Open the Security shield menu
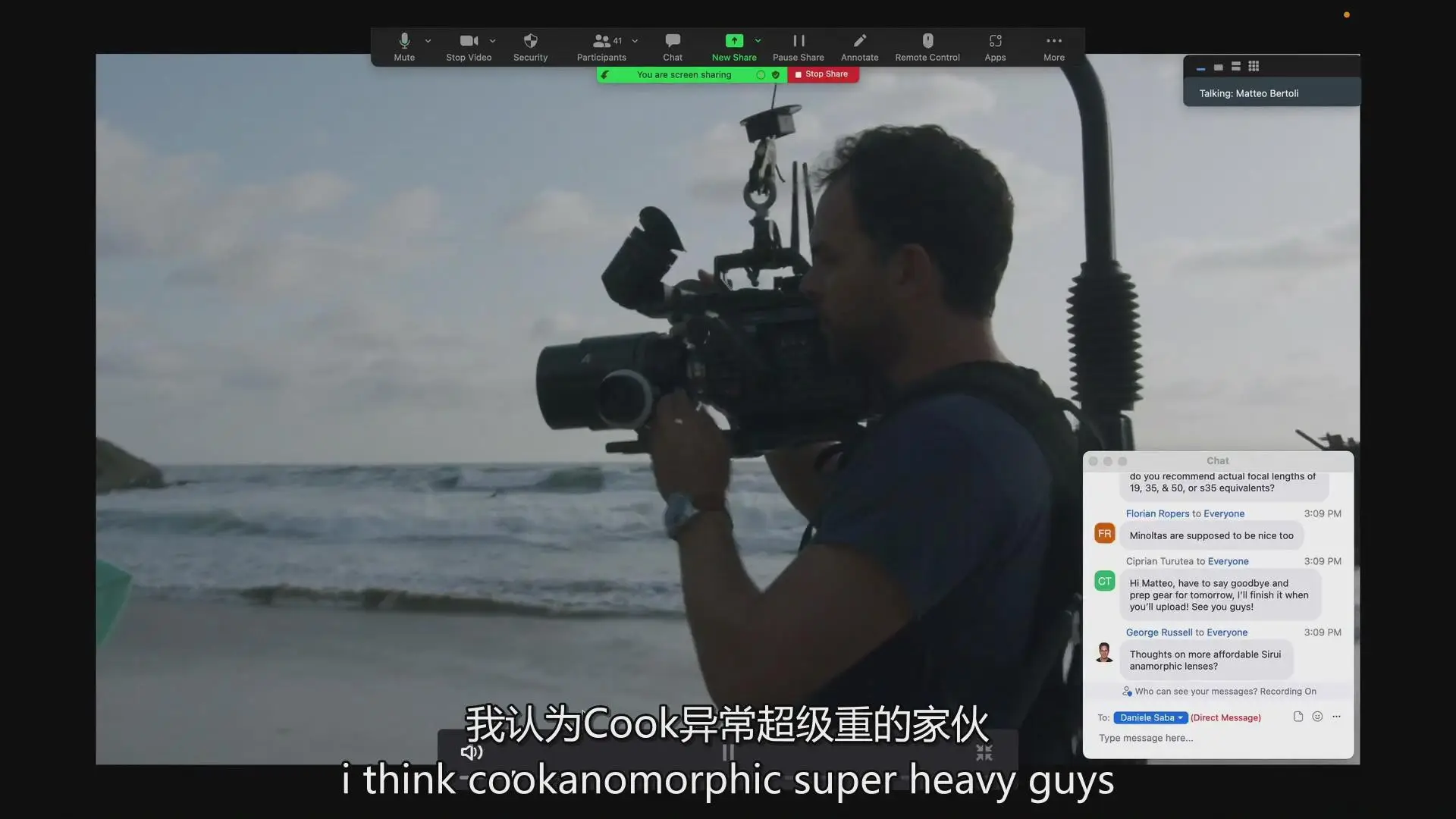 click(530, 47)
